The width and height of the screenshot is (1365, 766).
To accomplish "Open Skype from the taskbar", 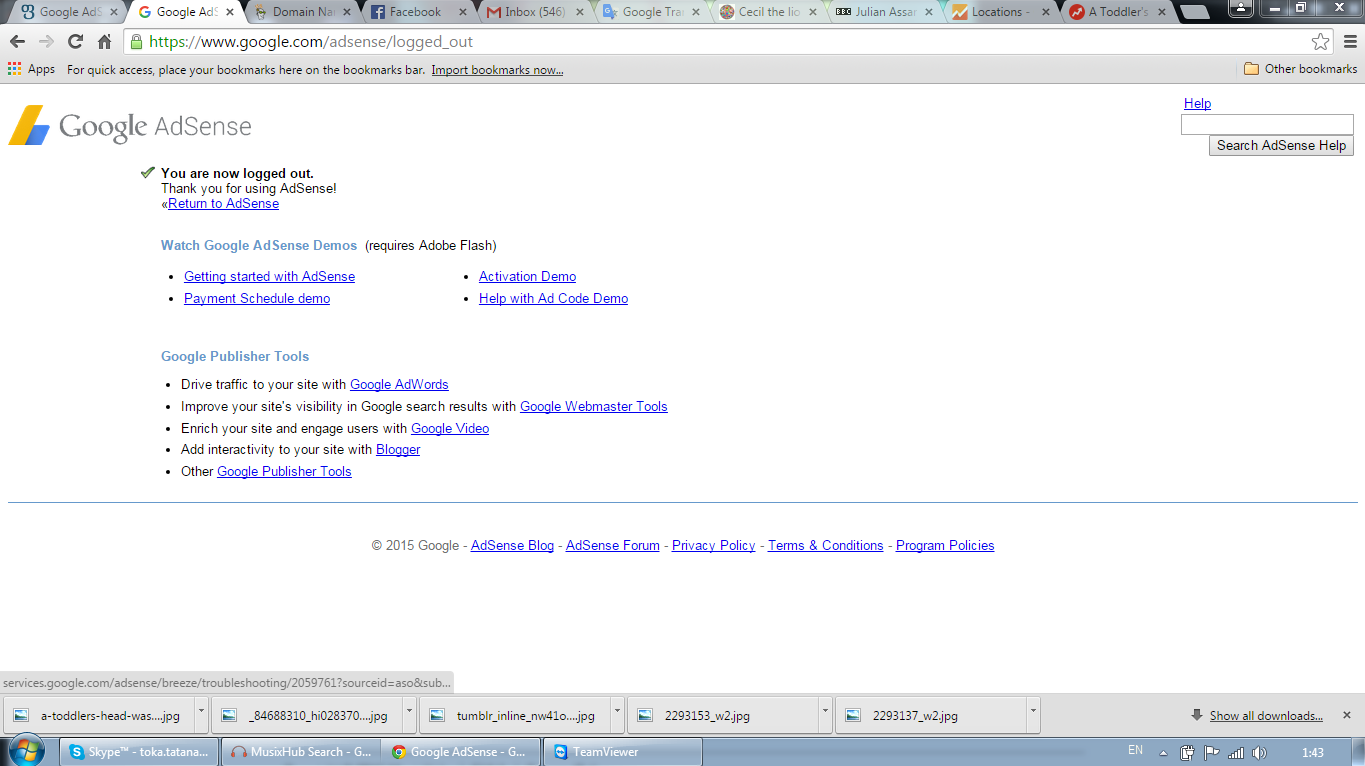I will (139, 752).
